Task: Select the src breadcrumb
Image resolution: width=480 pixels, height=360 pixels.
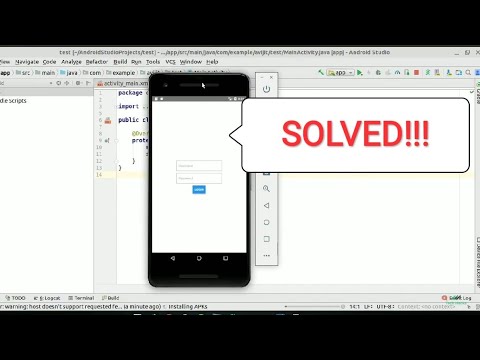Action: click(23, 73)
